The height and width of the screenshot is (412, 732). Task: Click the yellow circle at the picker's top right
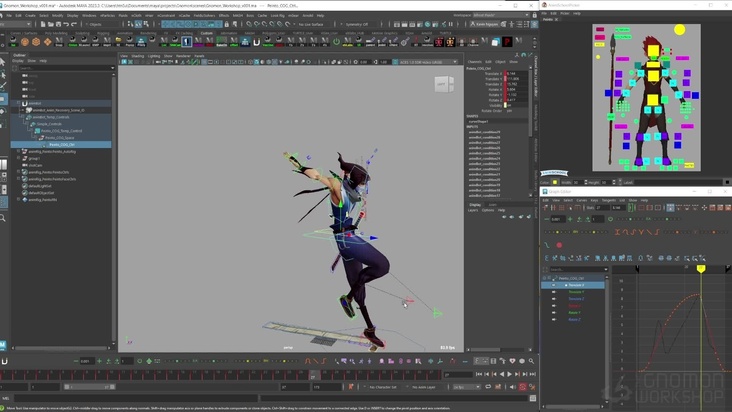coord(679,30)
